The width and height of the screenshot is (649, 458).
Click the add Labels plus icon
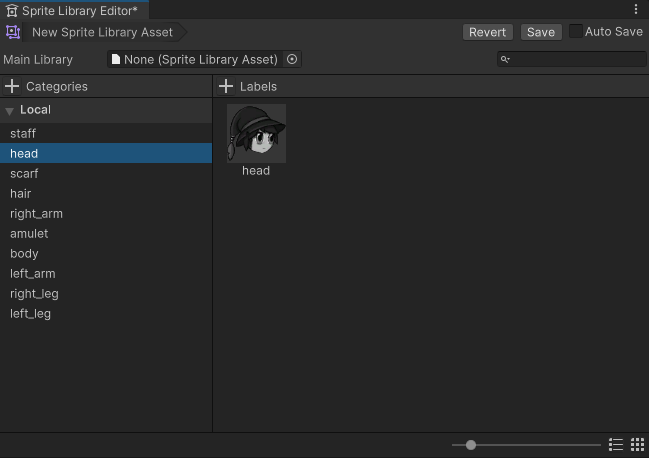[x=226, y=87]
